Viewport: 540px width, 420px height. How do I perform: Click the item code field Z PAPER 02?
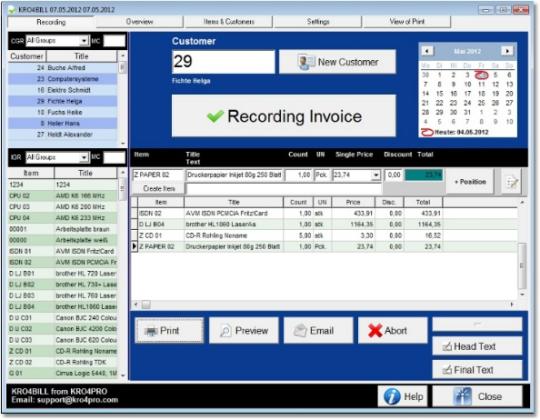158,175
